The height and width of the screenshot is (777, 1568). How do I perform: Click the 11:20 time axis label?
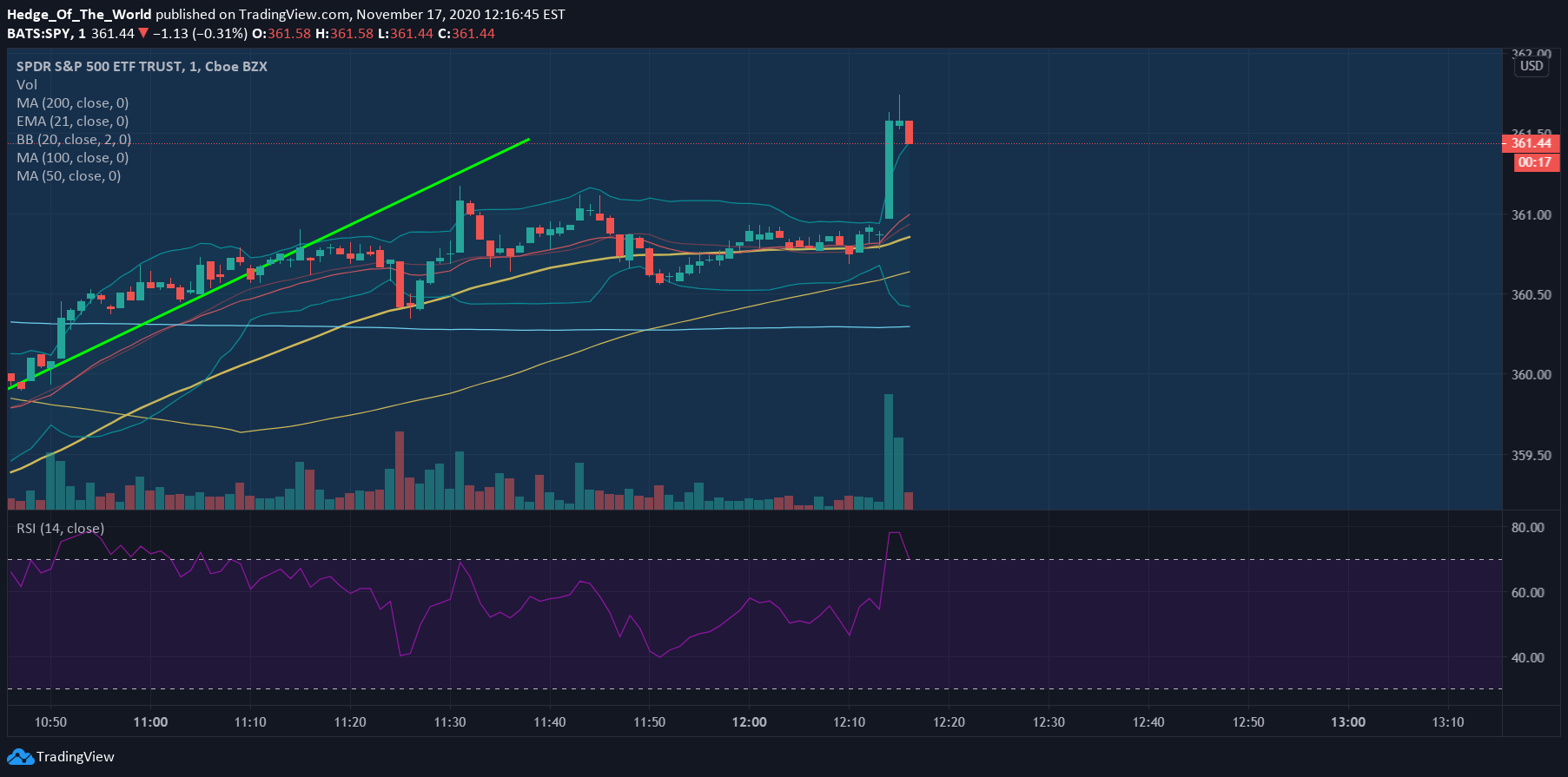[x=350, y=722]
